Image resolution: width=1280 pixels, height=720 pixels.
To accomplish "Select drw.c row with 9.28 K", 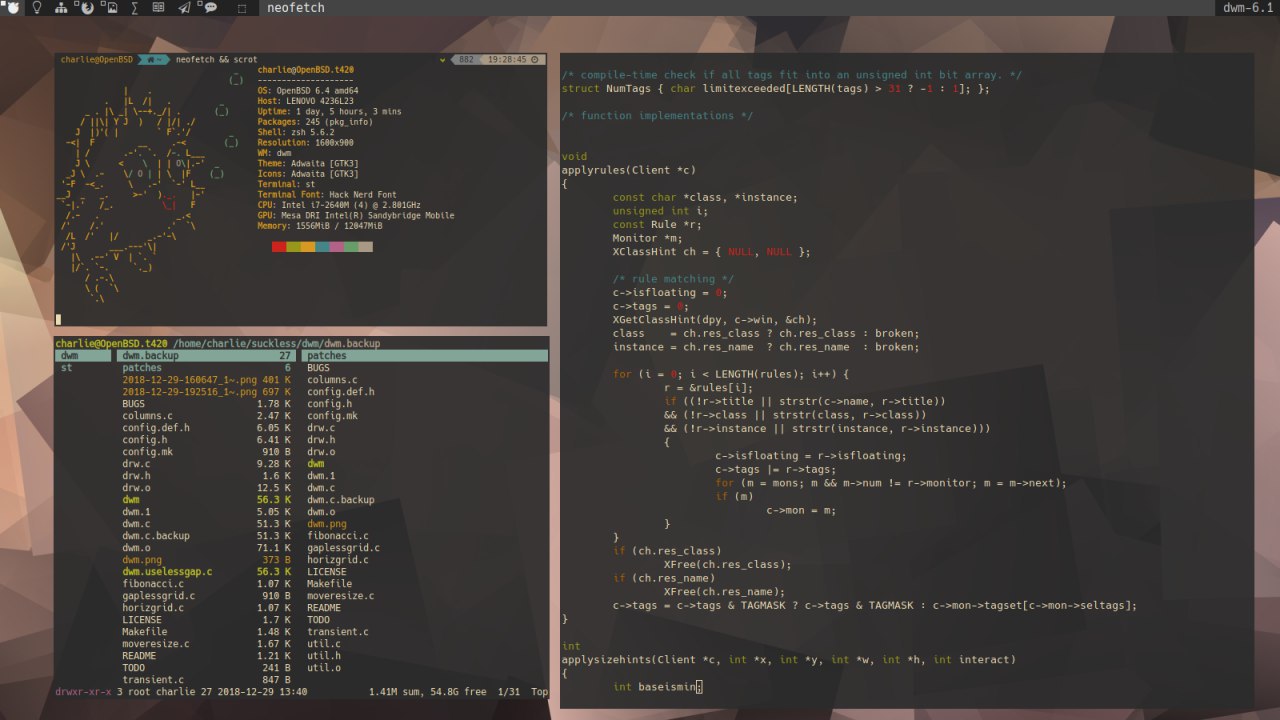I will pyautogui.click(x=207, y=464).
